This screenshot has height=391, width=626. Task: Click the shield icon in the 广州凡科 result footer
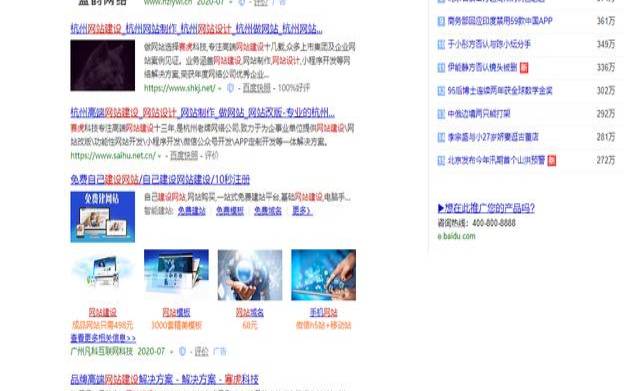182,351
